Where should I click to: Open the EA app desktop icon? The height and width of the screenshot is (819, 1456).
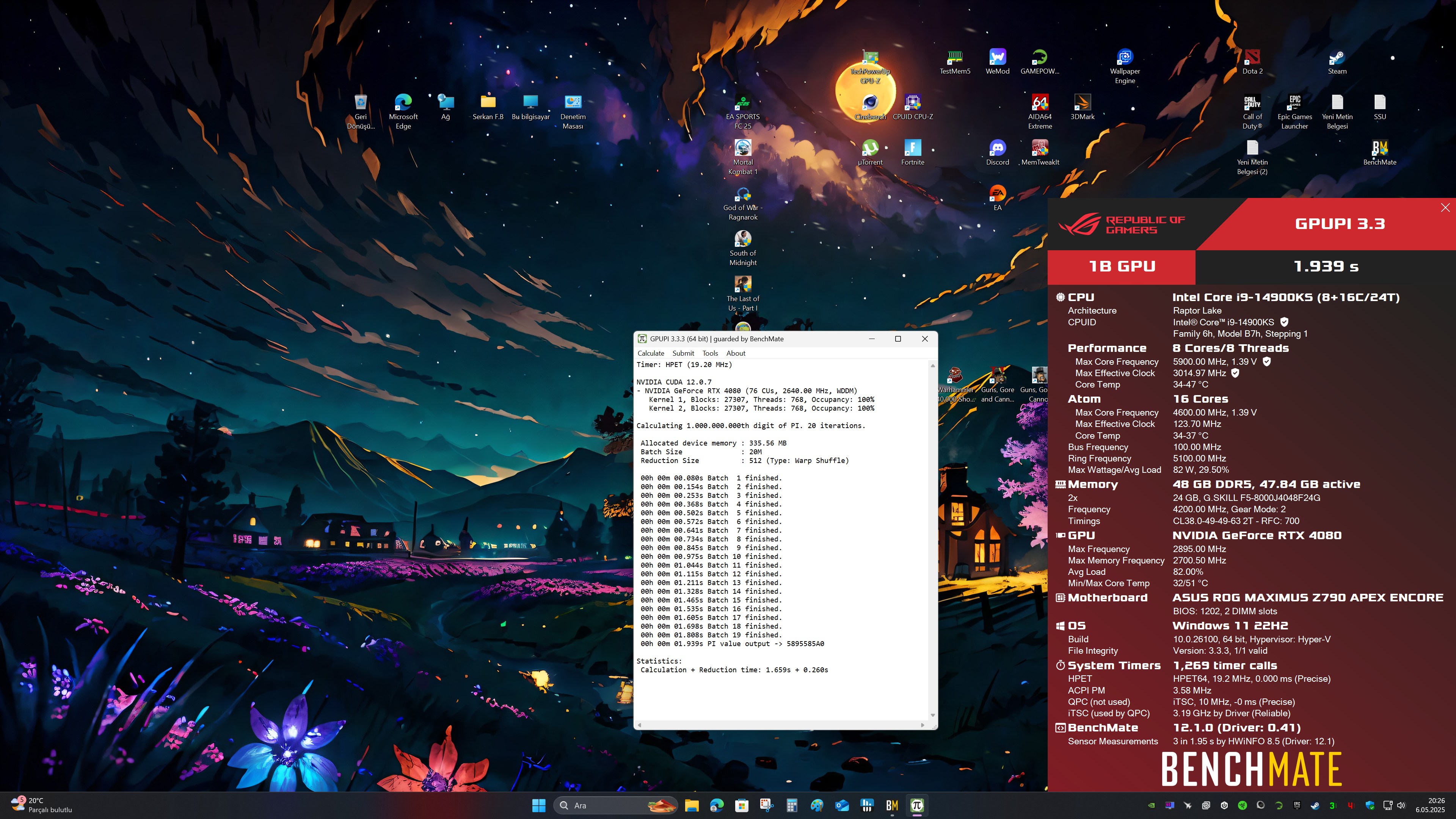point(997,198)
